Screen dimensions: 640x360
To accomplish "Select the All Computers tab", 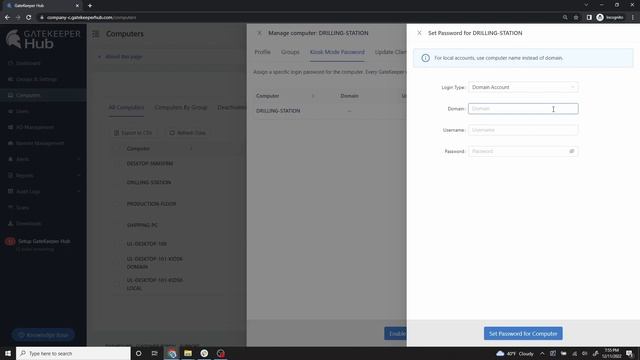I will pyautogui.click(x=126, y=107).
